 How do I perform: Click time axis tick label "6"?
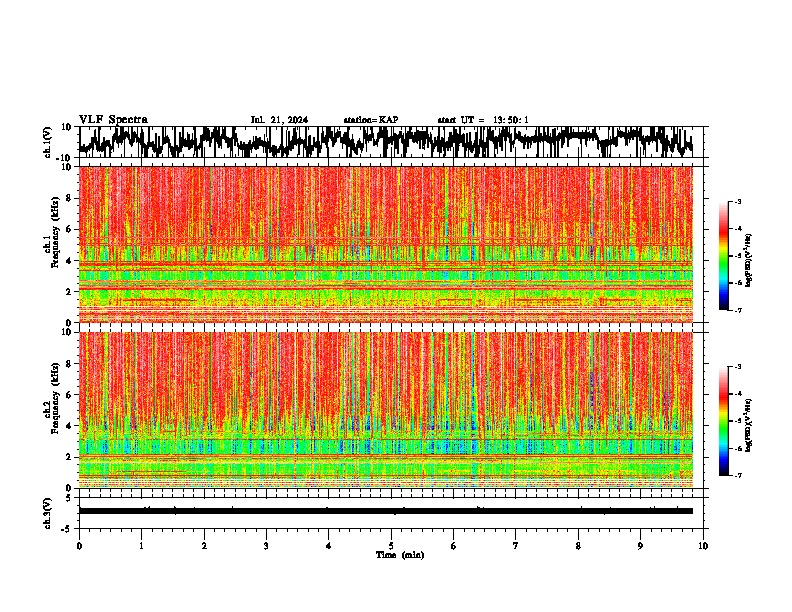point(454,546)
